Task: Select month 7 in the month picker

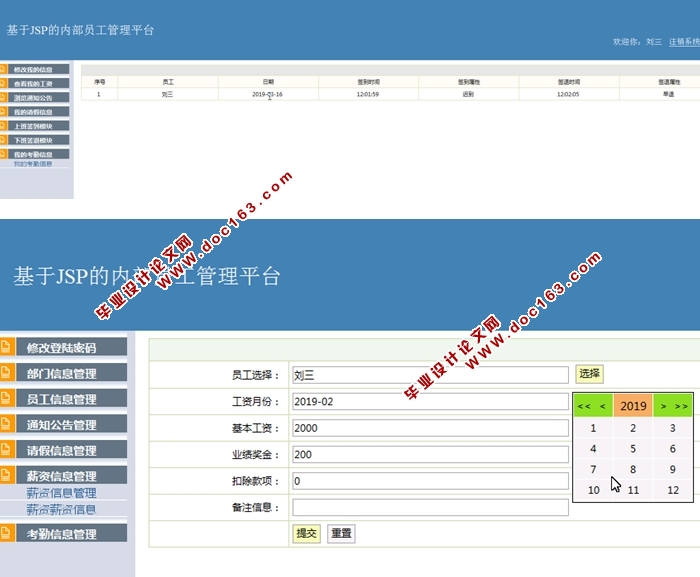Action: [593, 469]
